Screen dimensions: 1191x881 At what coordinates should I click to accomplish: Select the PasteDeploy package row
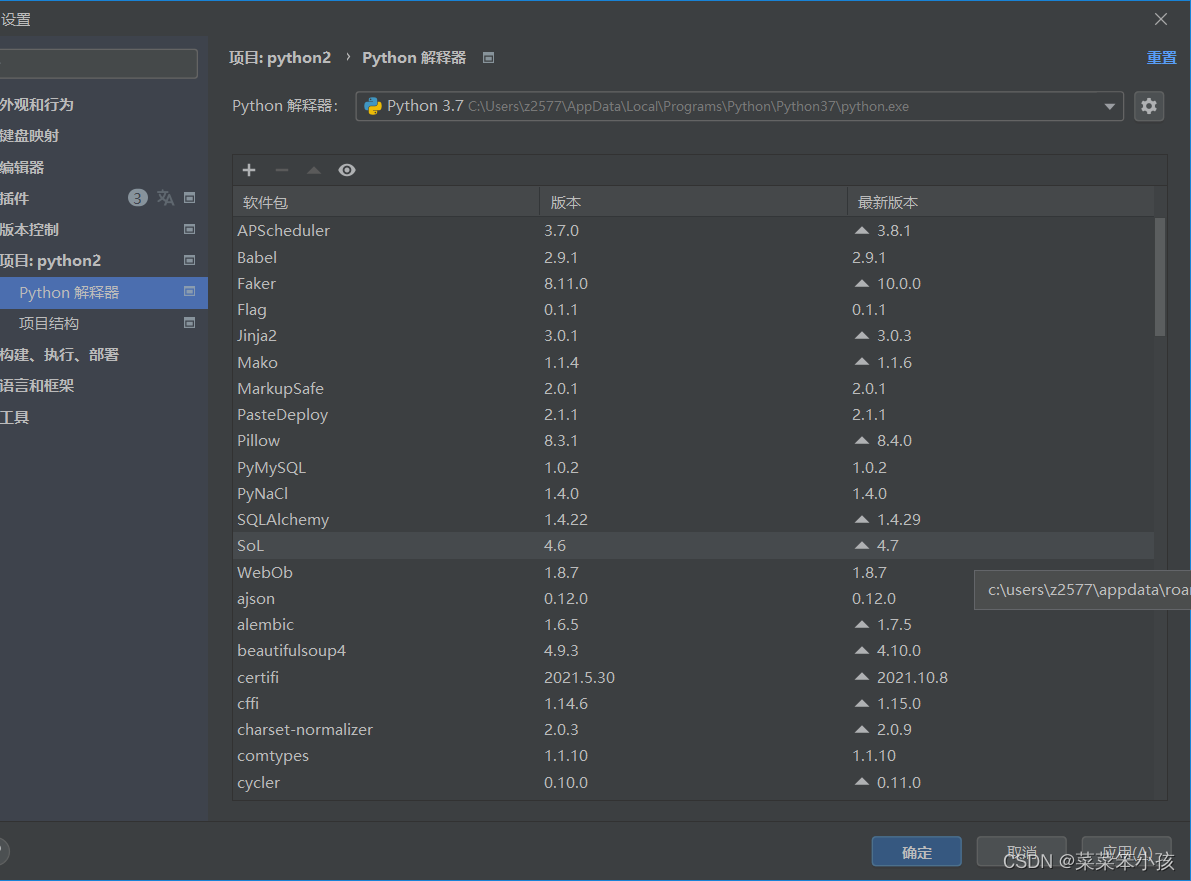pyautogui.click(x=693, y=415)
